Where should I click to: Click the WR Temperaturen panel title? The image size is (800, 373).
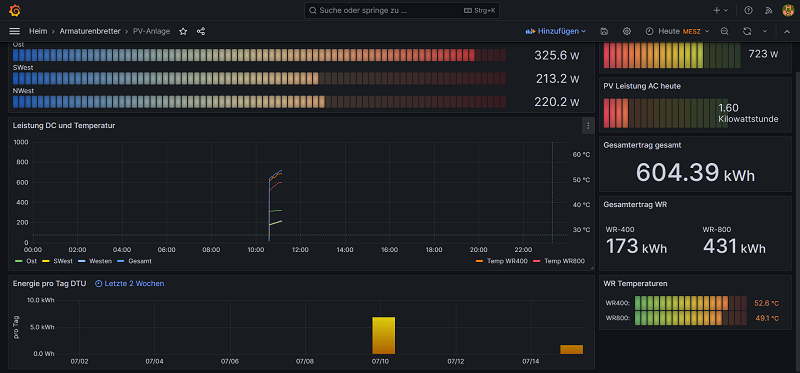tap(635, 283)
